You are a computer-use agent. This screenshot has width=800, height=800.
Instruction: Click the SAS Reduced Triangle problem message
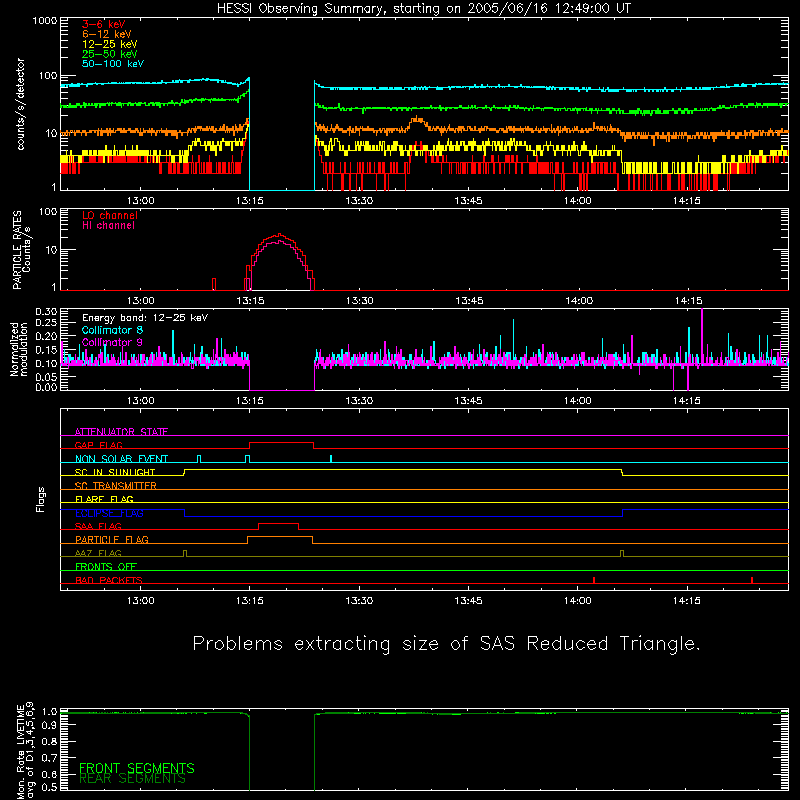coord(446,644)
